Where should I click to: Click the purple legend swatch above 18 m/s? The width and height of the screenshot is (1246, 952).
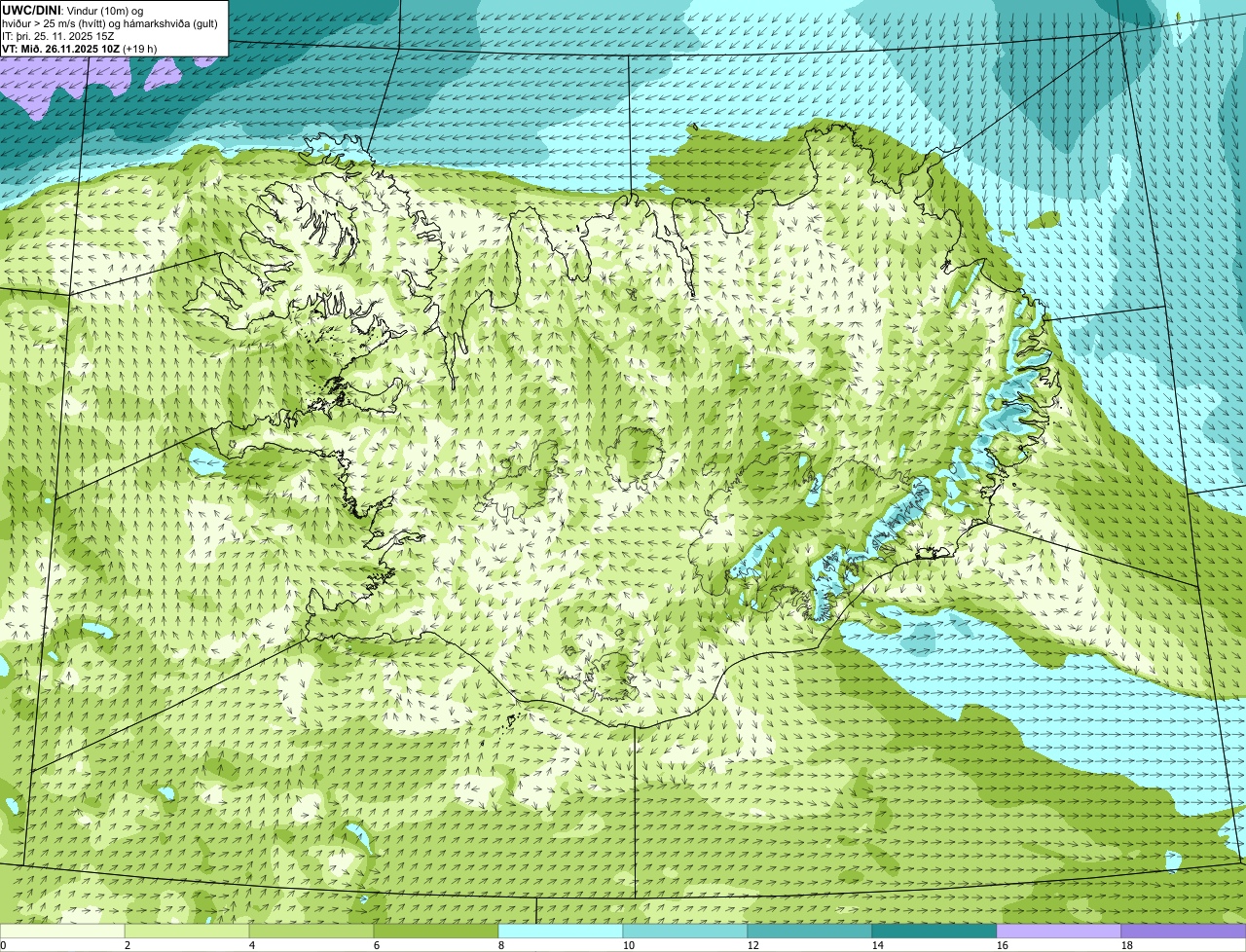[x=1184, y=931]
